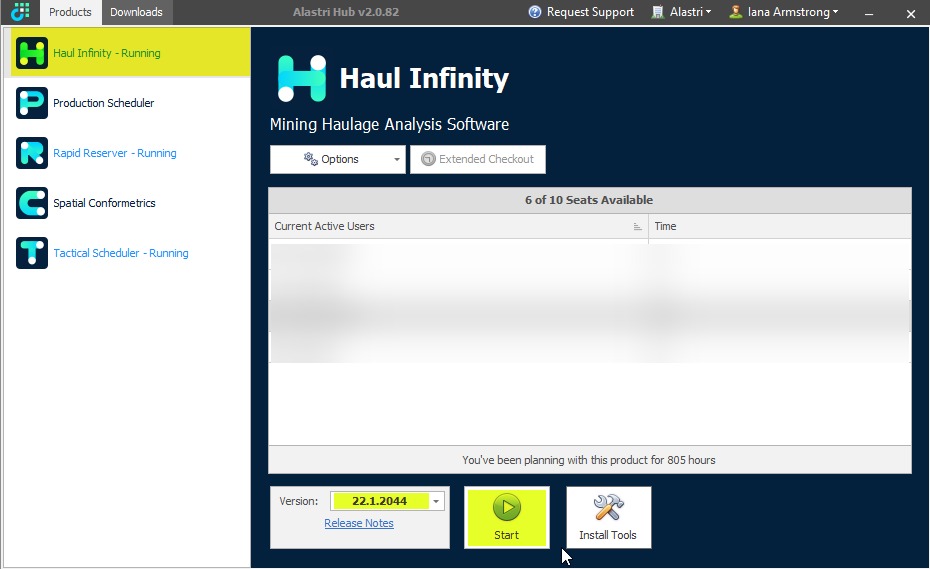Select the Spatial Conformetrics product icon
Viewport: 930px width, 569px height.
[x=31, y=203]
